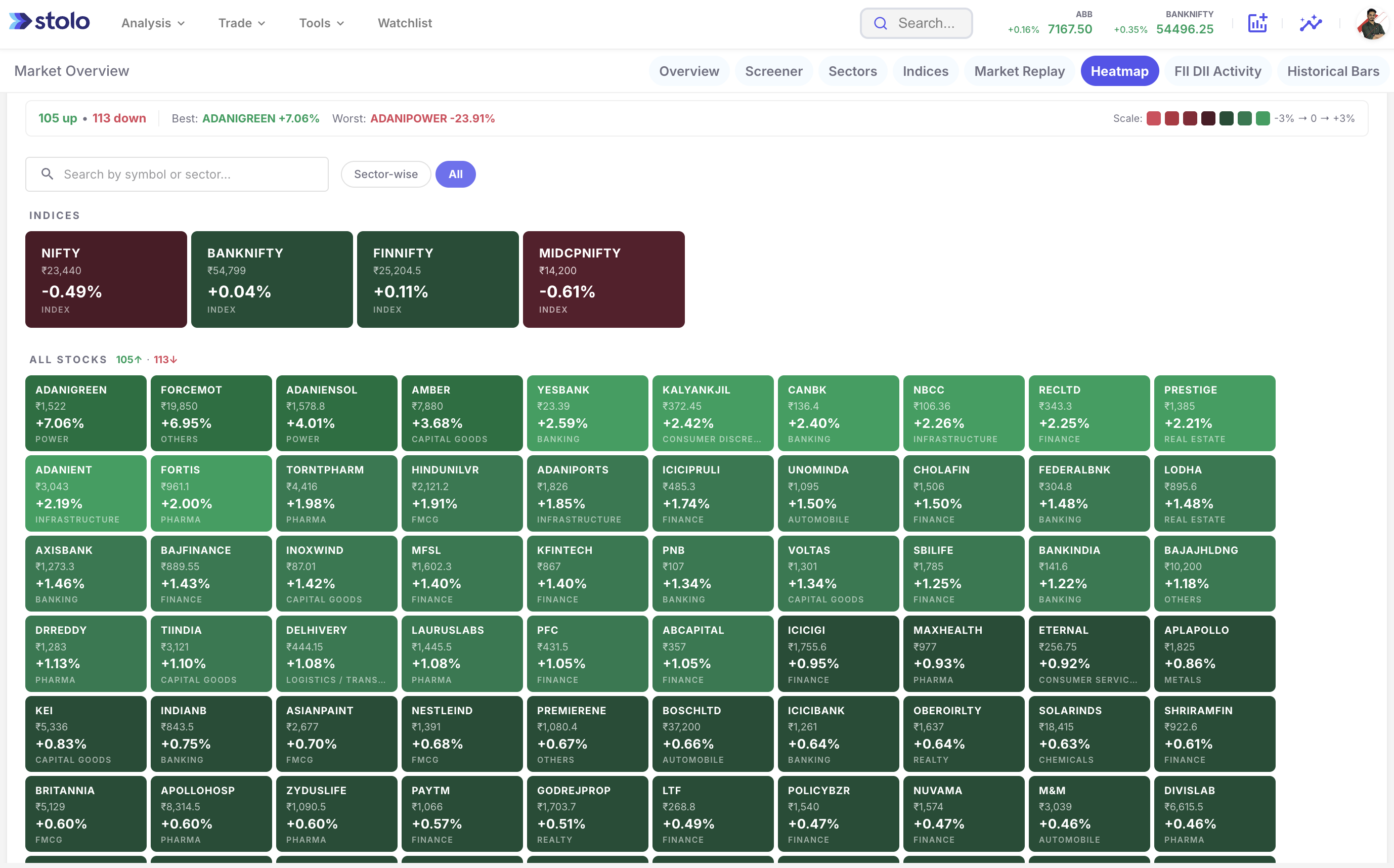1394x868 pixels.
Task: Expand the Trade menu
Action: (x=242, y=23)
